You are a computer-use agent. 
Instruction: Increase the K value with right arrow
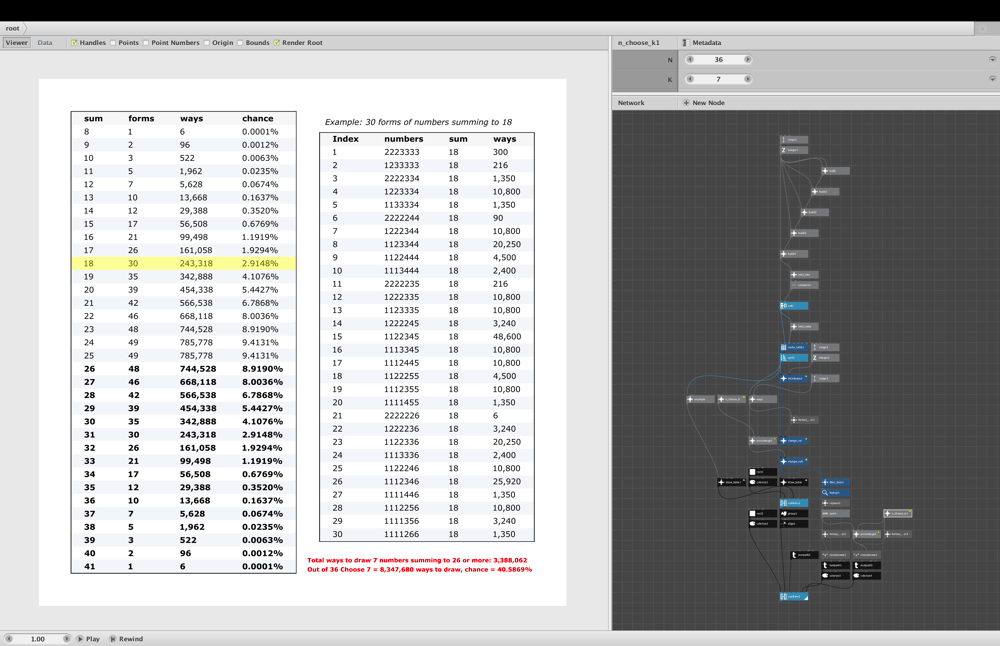pos(747,79)
